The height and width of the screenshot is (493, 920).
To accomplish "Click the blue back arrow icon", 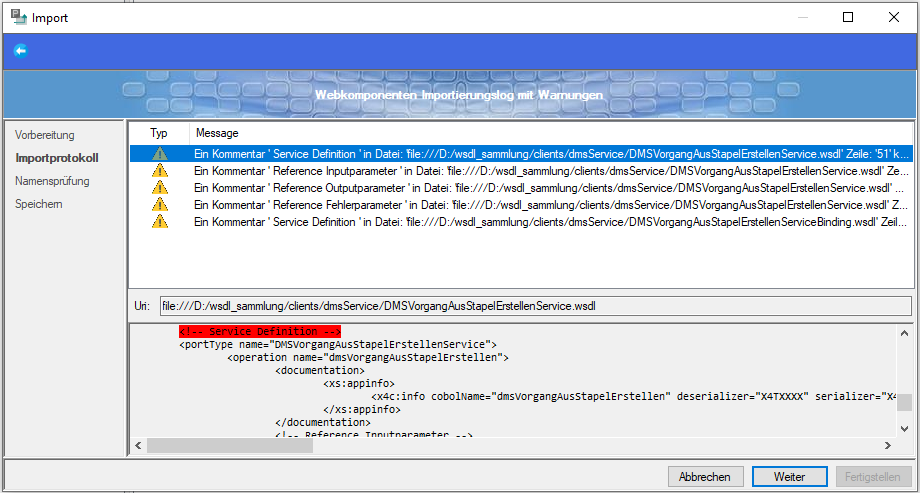I will [x=20, y=50].
